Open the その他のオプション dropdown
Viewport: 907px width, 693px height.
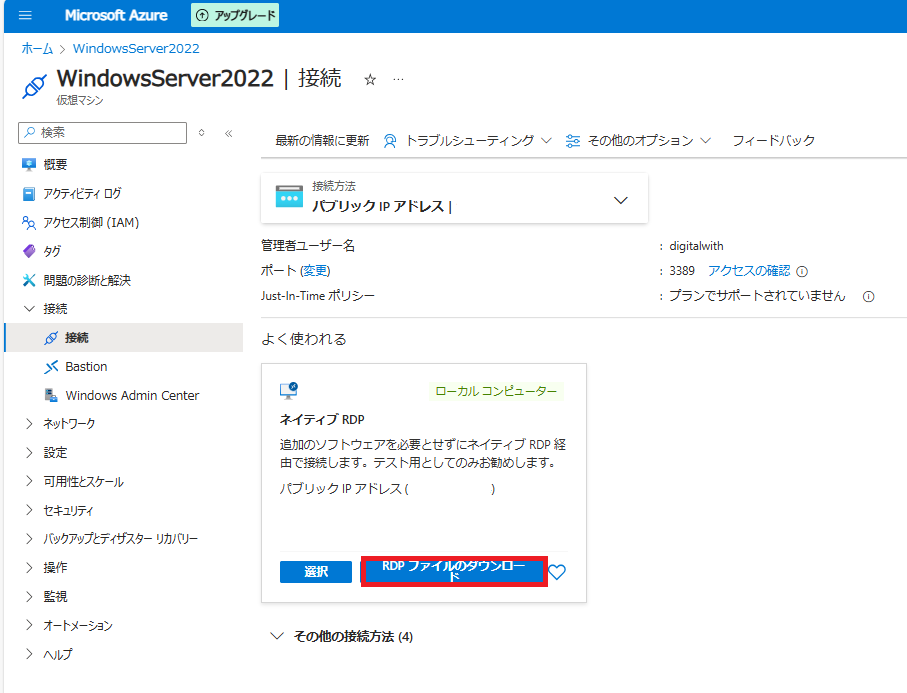(x=638, y=141)
